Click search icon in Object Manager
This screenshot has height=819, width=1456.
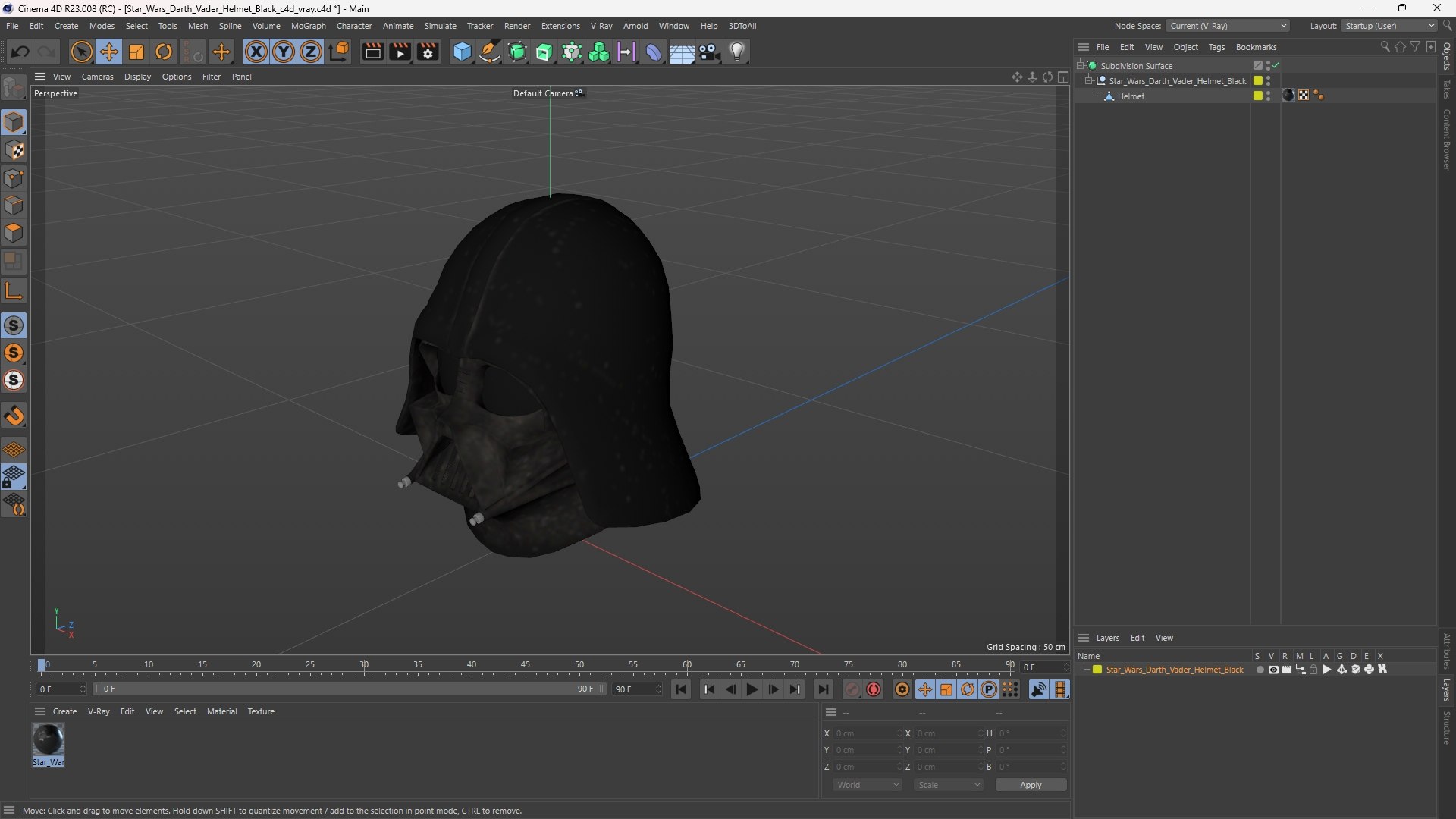point(1385,47)
